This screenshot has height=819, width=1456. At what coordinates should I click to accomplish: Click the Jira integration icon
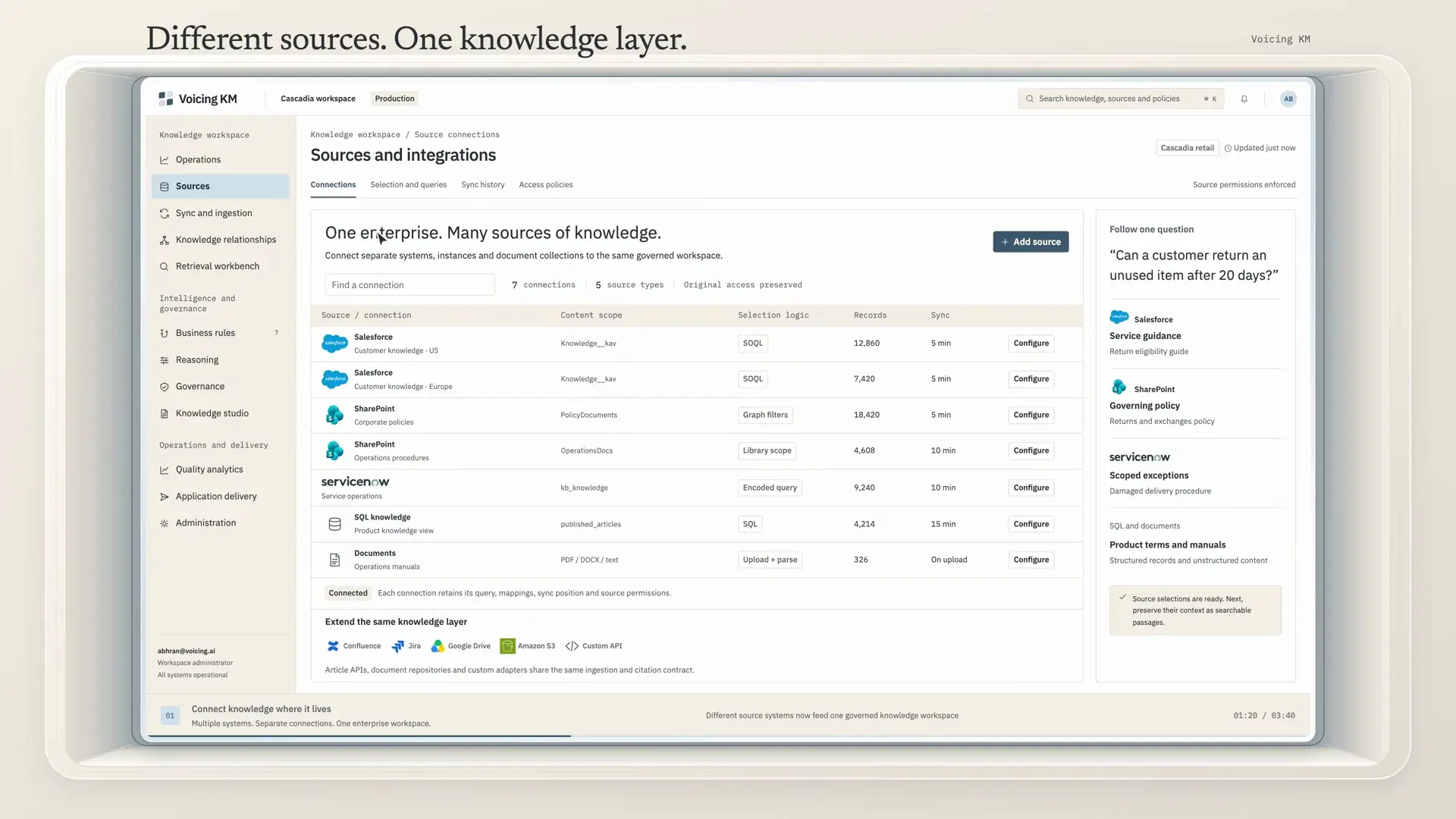point(397,646)
